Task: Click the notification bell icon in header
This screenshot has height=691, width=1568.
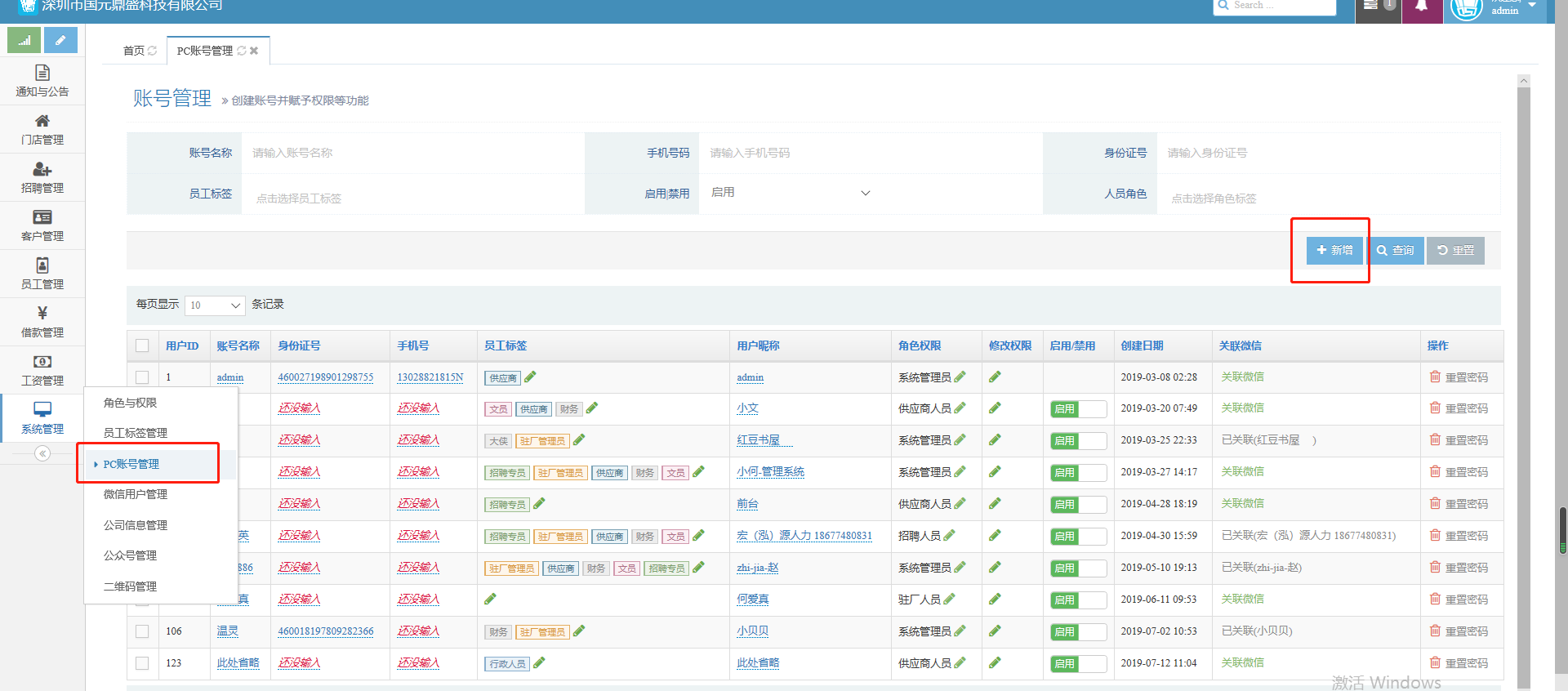Action: point(1421,7)
